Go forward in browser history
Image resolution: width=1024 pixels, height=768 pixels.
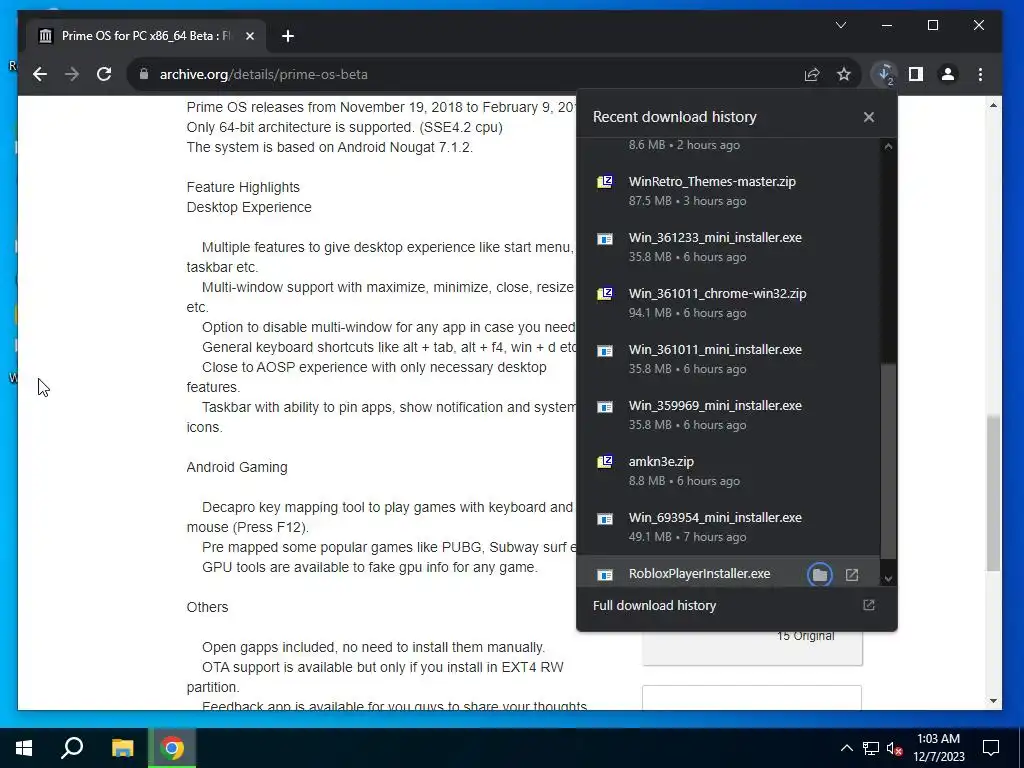tap(72, 74)
